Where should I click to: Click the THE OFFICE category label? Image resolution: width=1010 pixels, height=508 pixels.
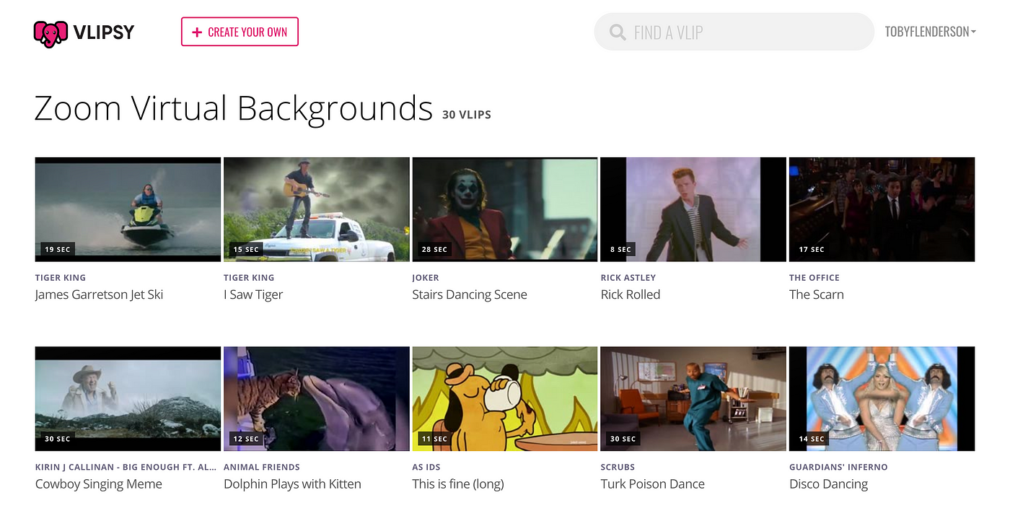click(814, 278)
